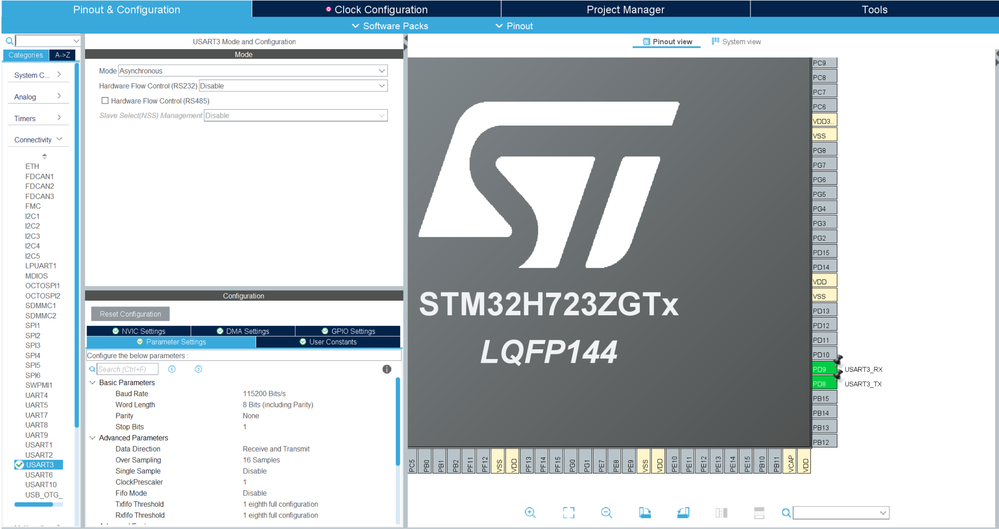This screenshot has width=999, height=529.
Task: Click the pin search magnifier icon
Action: [787, 512]
